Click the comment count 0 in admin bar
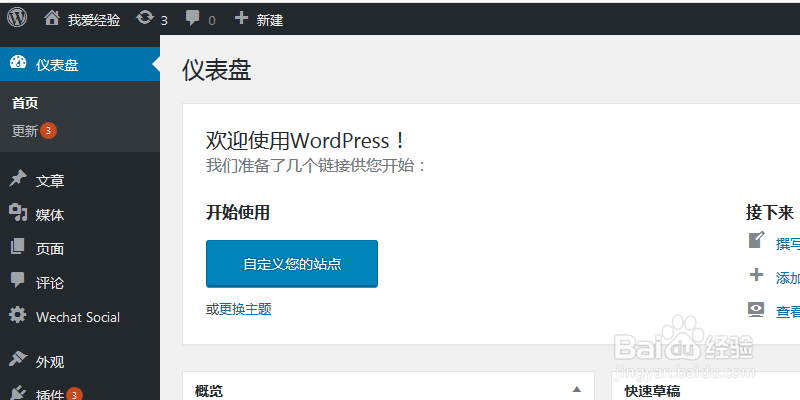Screen dimensions: 800x400 [212, 21]
